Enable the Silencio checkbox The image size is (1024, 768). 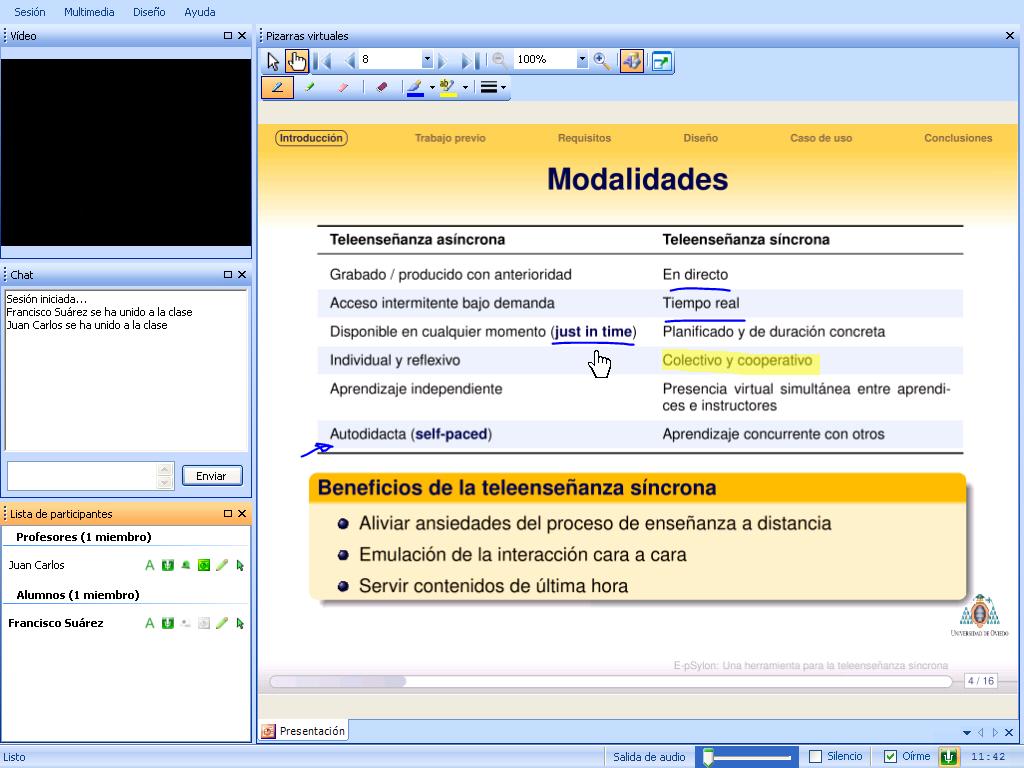(816, 757)
